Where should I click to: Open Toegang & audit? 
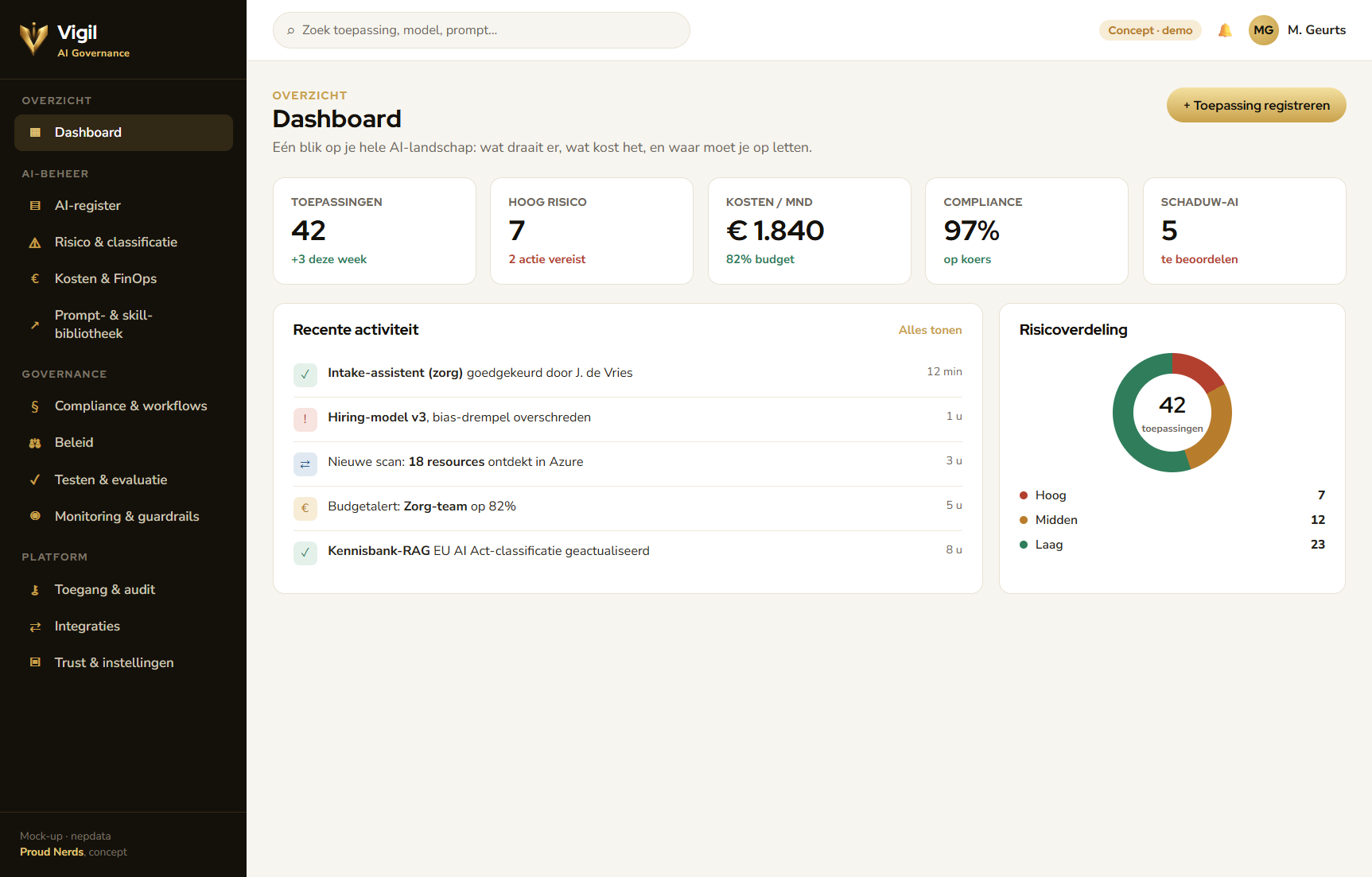123,590
